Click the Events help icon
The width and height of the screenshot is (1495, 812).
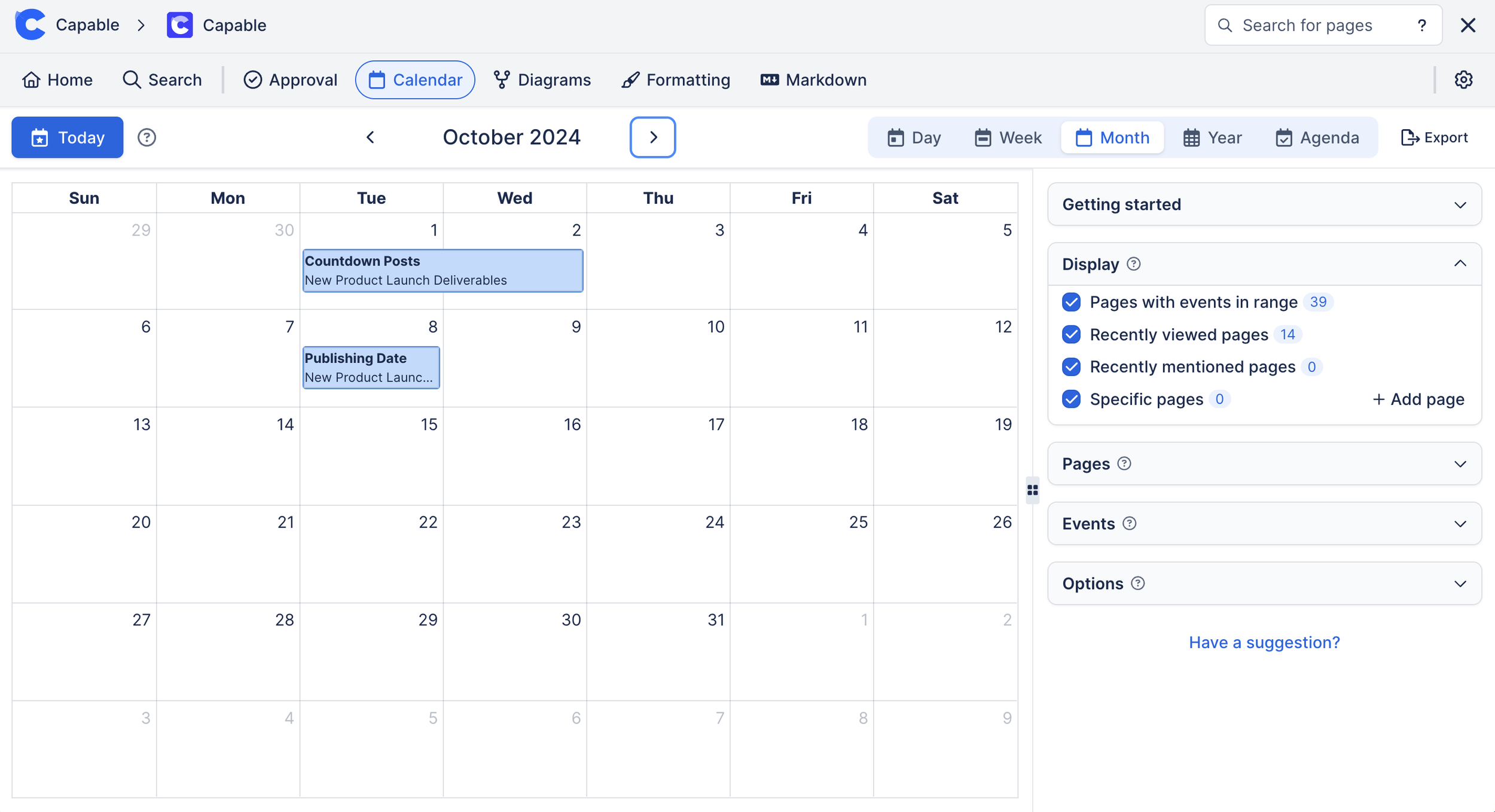[1129, 523]
